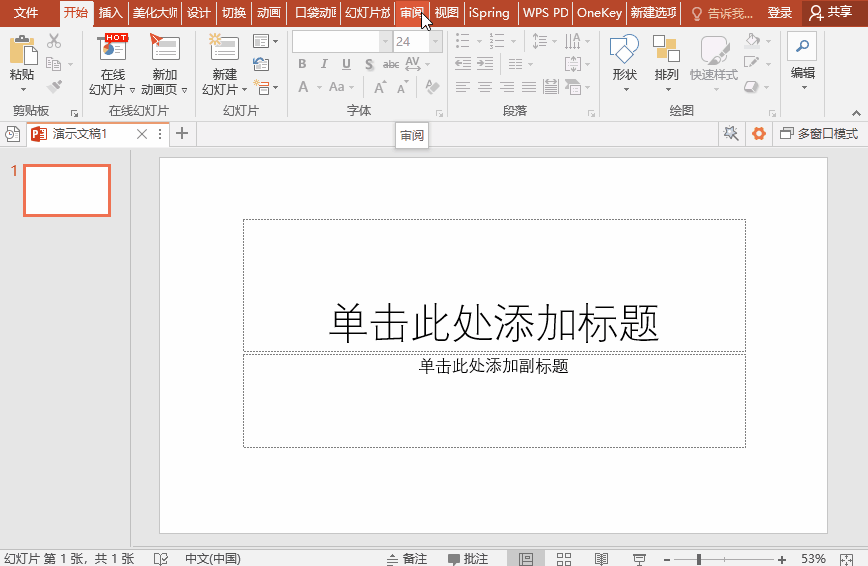Align text left
Image resolution: width=868 pixels, height=566 pixels.
coord(463,87)
